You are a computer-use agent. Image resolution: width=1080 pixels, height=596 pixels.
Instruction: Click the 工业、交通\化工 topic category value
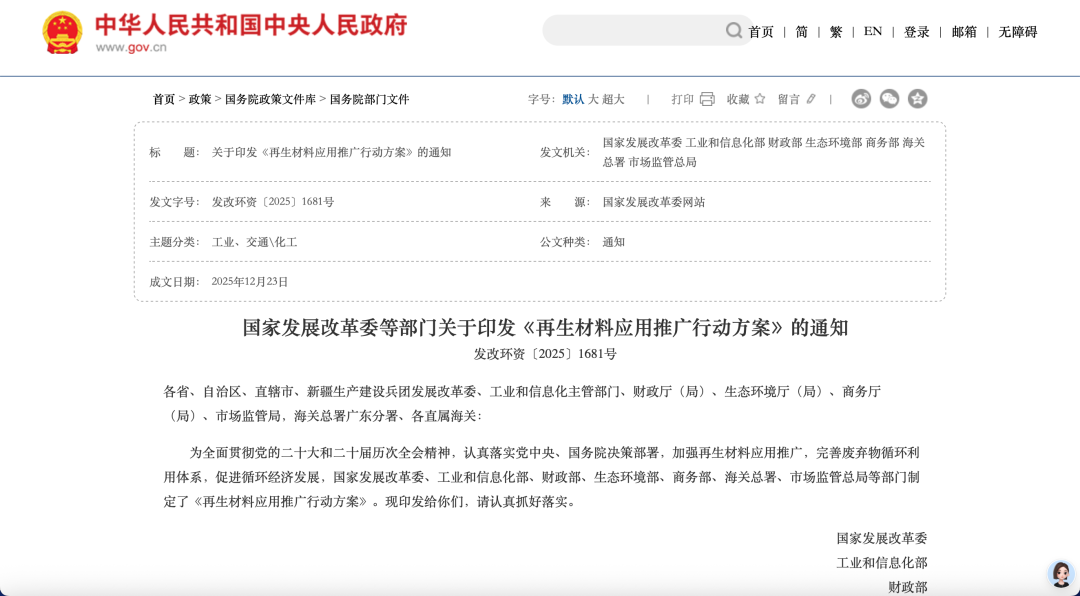(x=254, y=242)
